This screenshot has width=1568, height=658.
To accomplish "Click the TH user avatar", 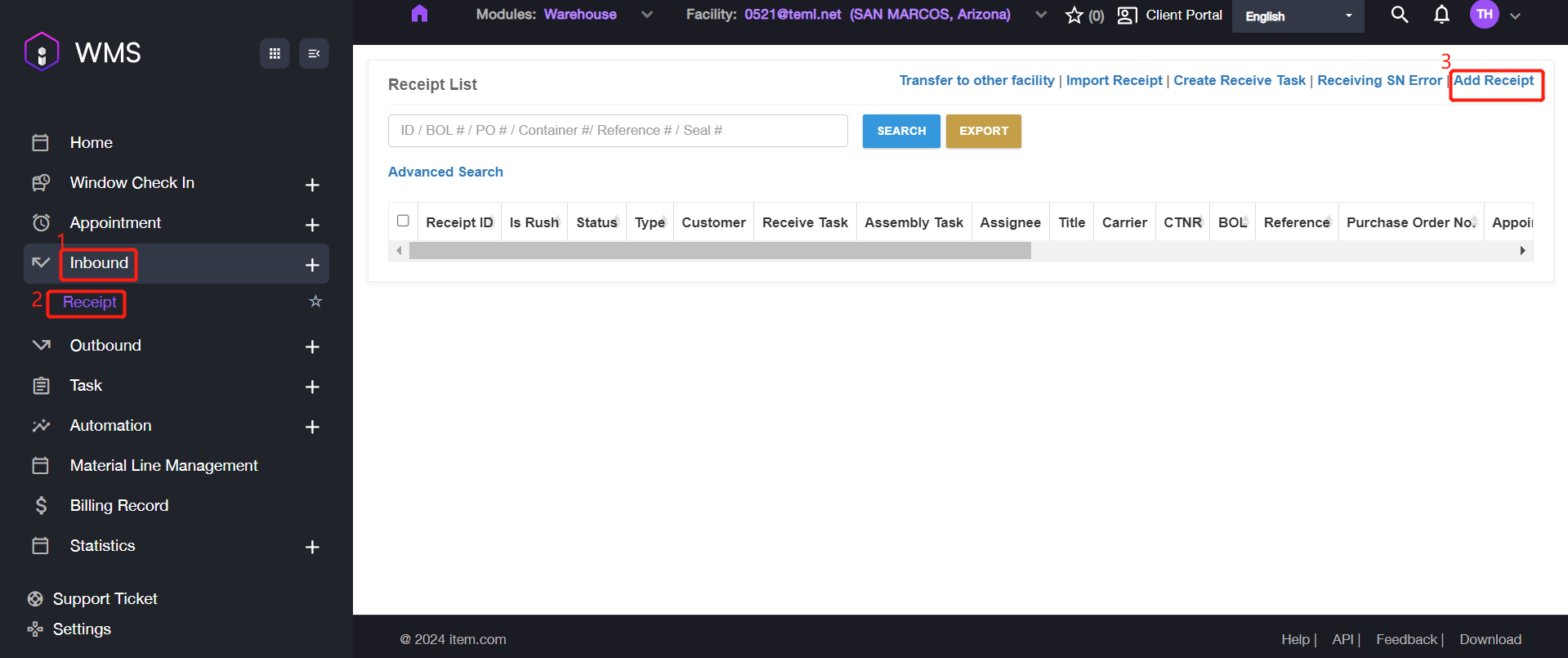I will tap(1484, 15).
